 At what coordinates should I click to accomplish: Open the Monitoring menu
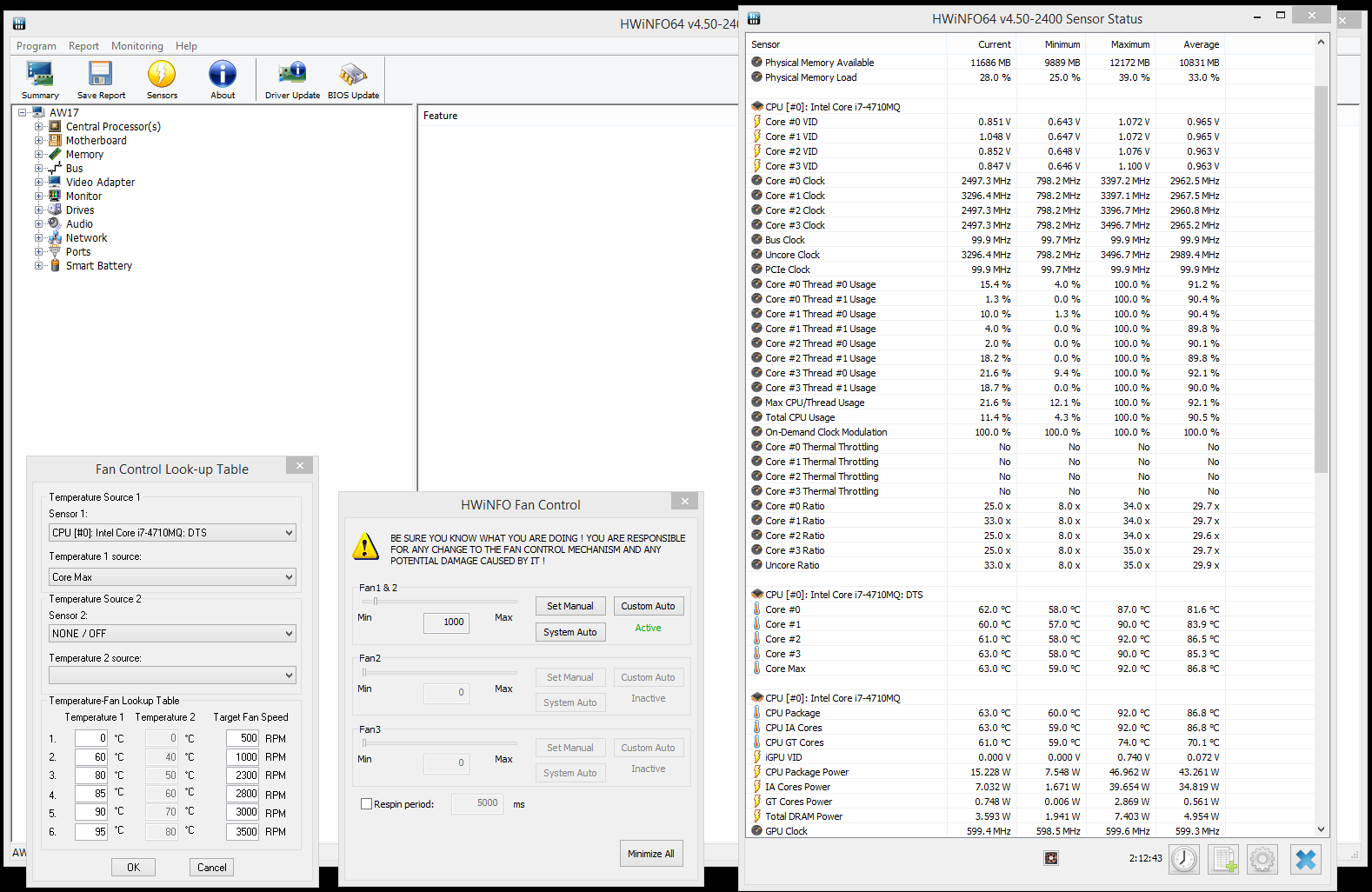[x=137, y=46]
